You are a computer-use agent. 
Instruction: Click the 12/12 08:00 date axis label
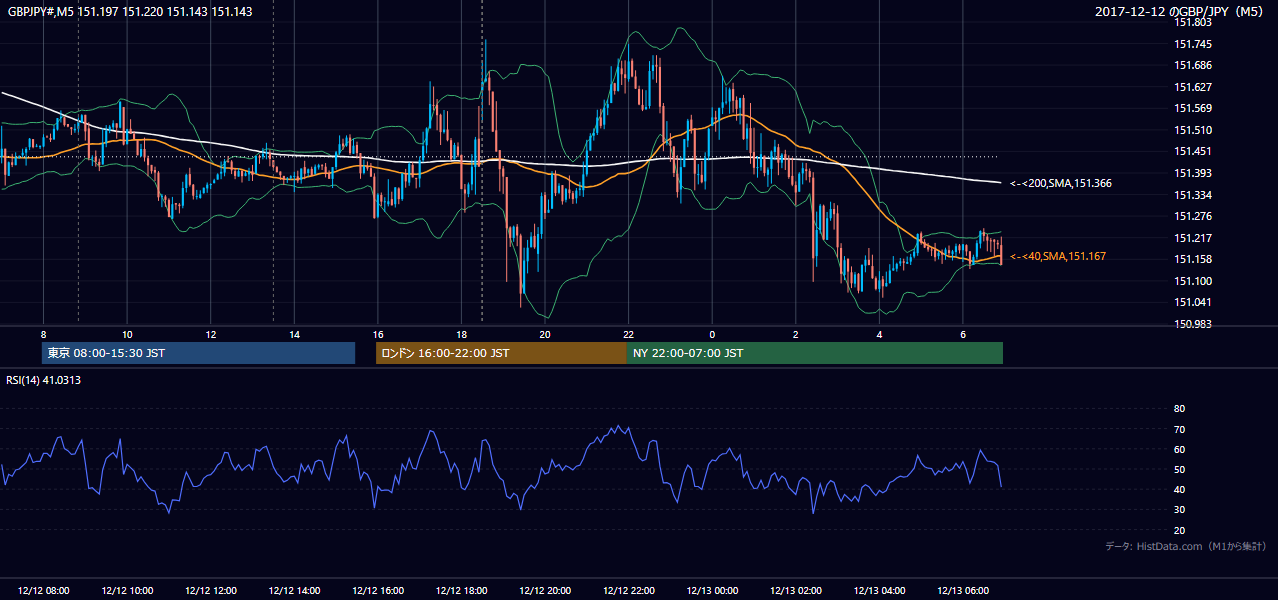tap(44, 591)
